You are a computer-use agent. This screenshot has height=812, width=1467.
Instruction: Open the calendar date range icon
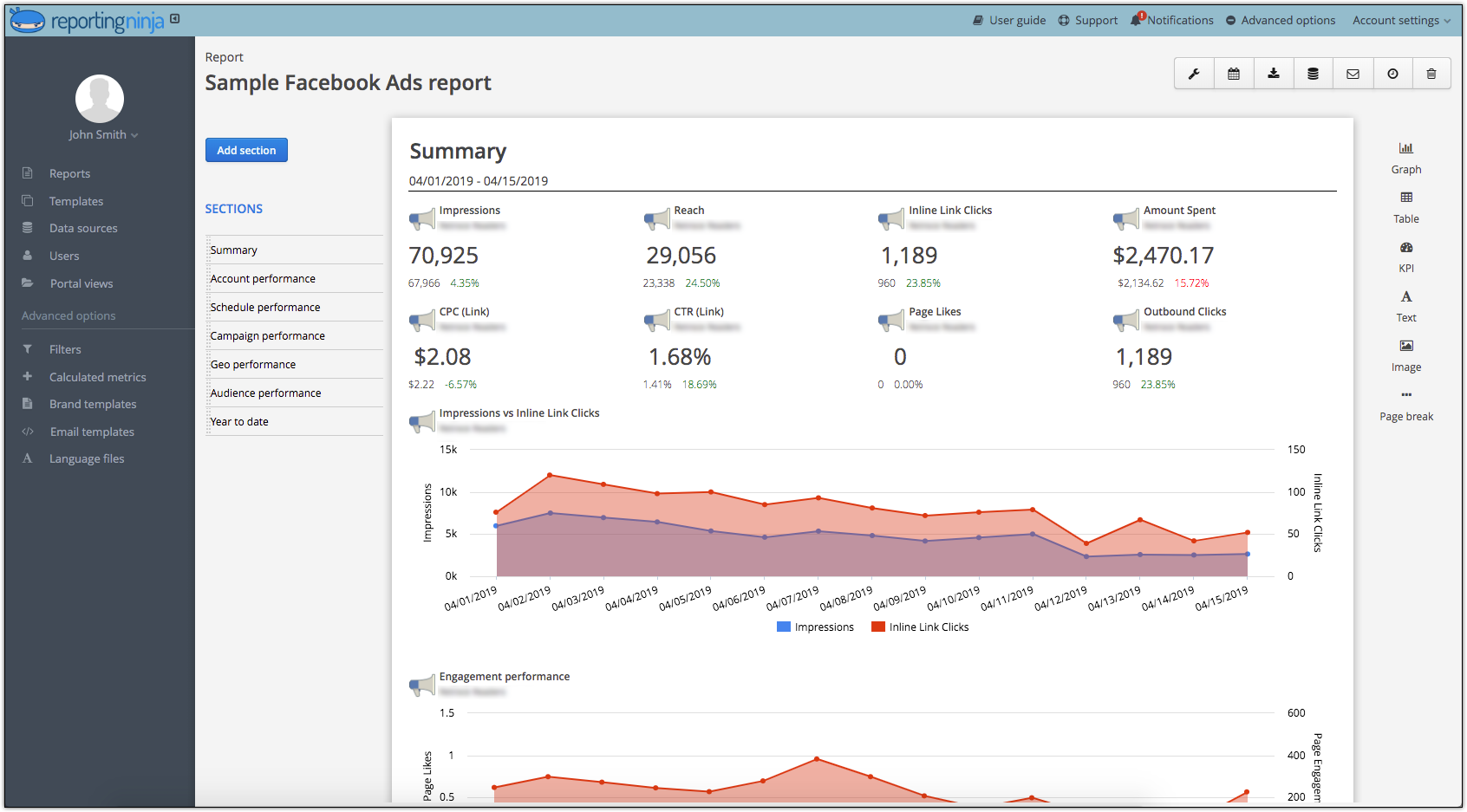click(1234, 74)
